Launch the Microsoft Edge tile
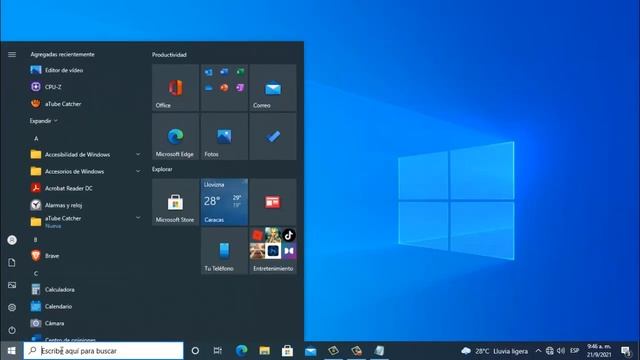This screenshot has width=640, height=360. click(176, 136)
